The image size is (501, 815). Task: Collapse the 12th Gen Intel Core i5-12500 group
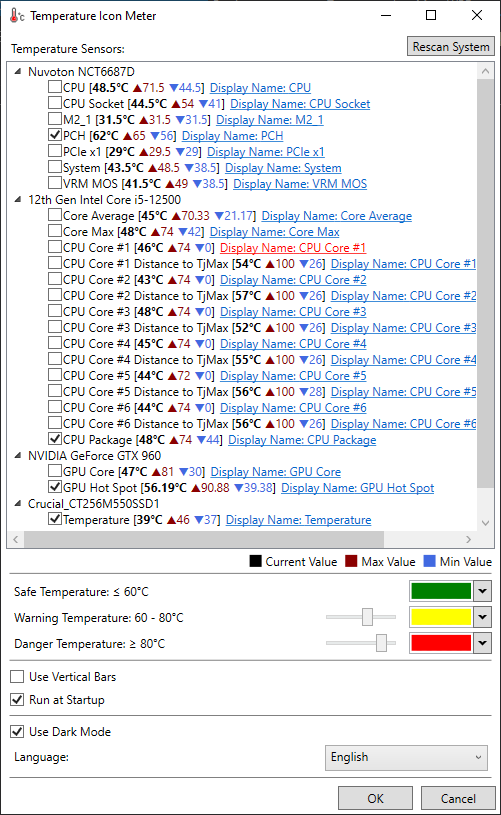click(18, 199)
